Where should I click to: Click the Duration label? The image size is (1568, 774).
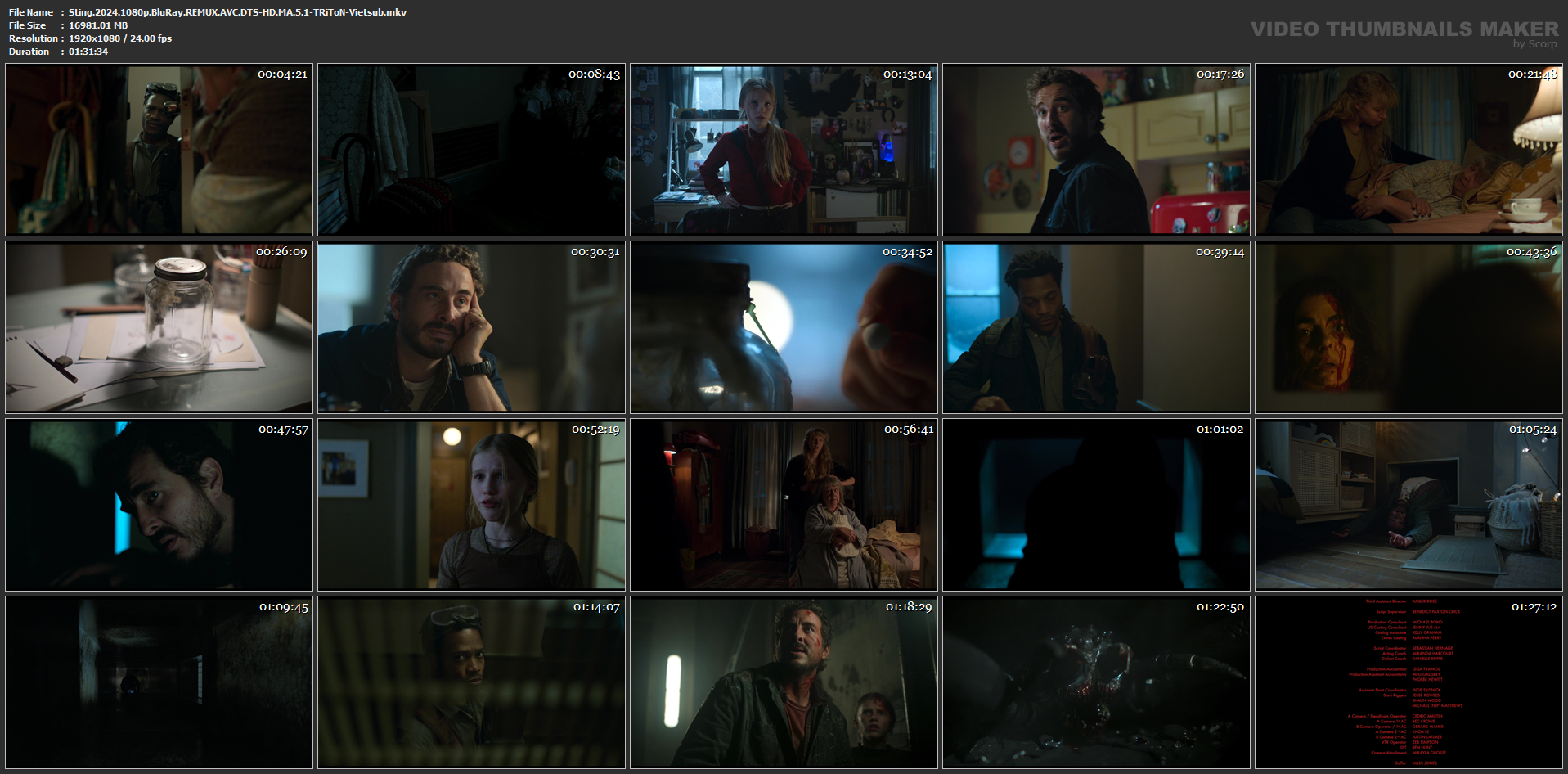click(x=29, y=52)
